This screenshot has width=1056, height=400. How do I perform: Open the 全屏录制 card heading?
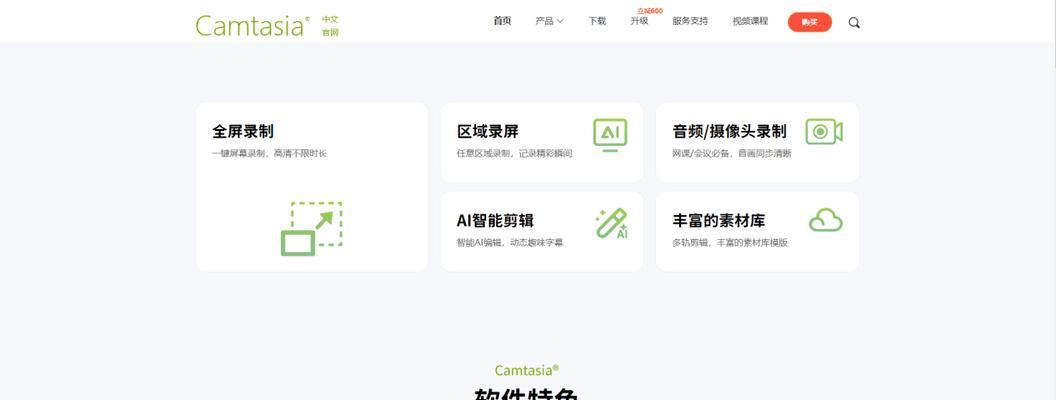(x=243, y=131)
